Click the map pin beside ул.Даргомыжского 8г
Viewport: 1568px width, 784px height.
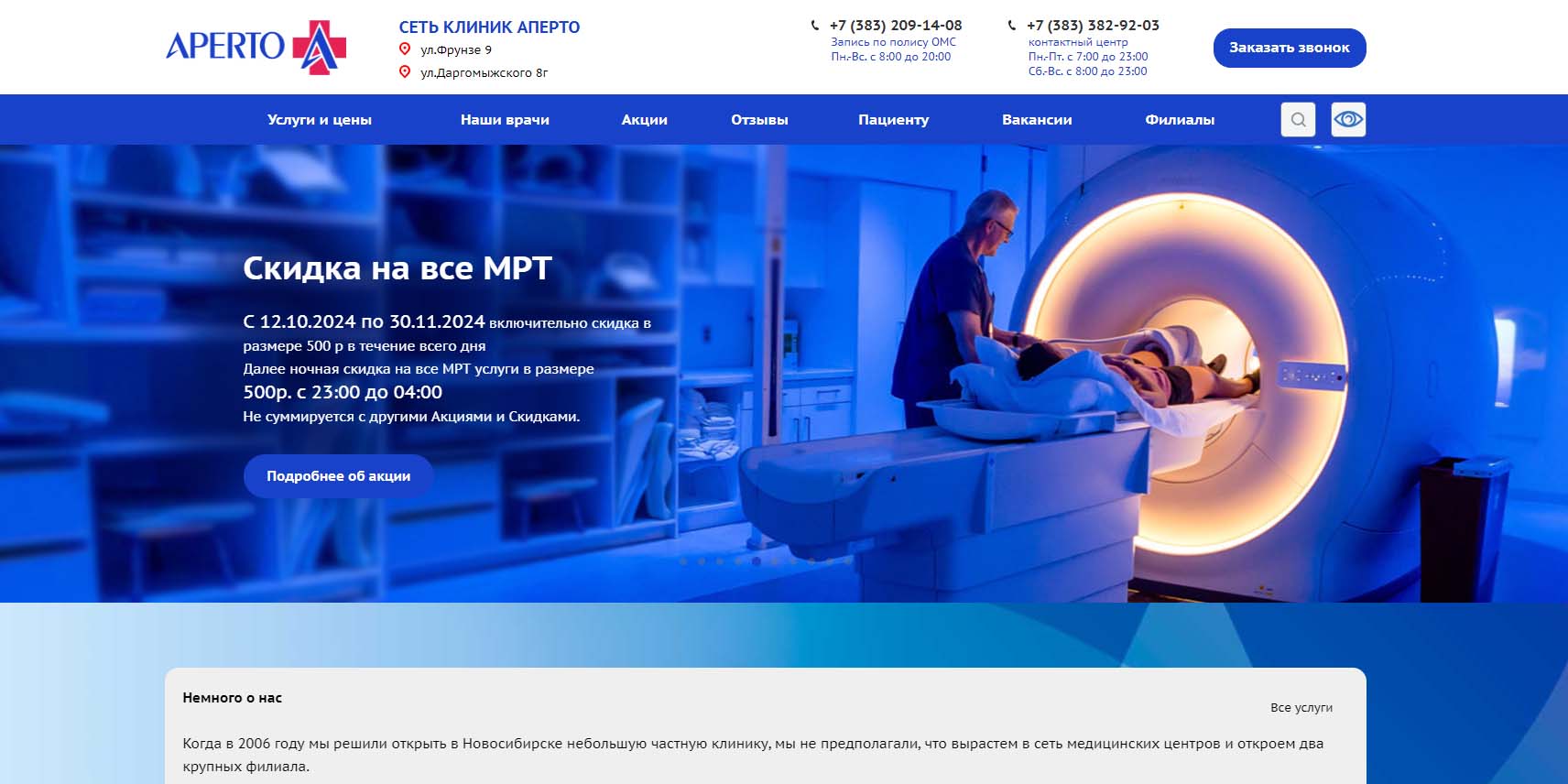[x=405, y=72]
